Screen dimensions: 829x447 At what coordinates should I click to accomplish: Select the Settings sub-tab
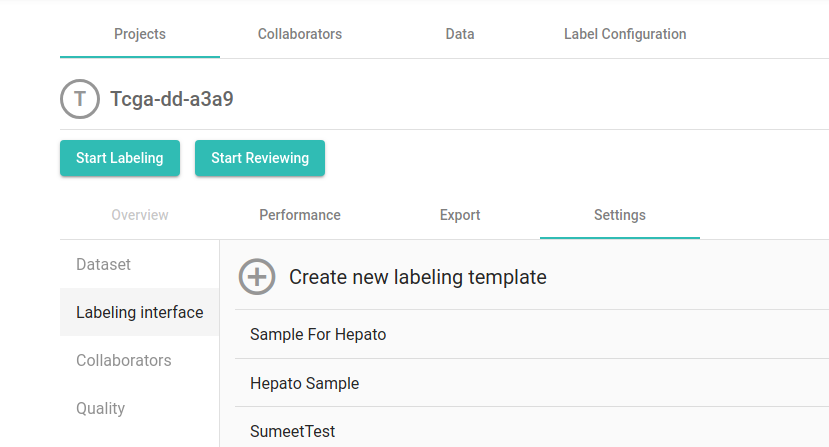[x=620, y=215]
